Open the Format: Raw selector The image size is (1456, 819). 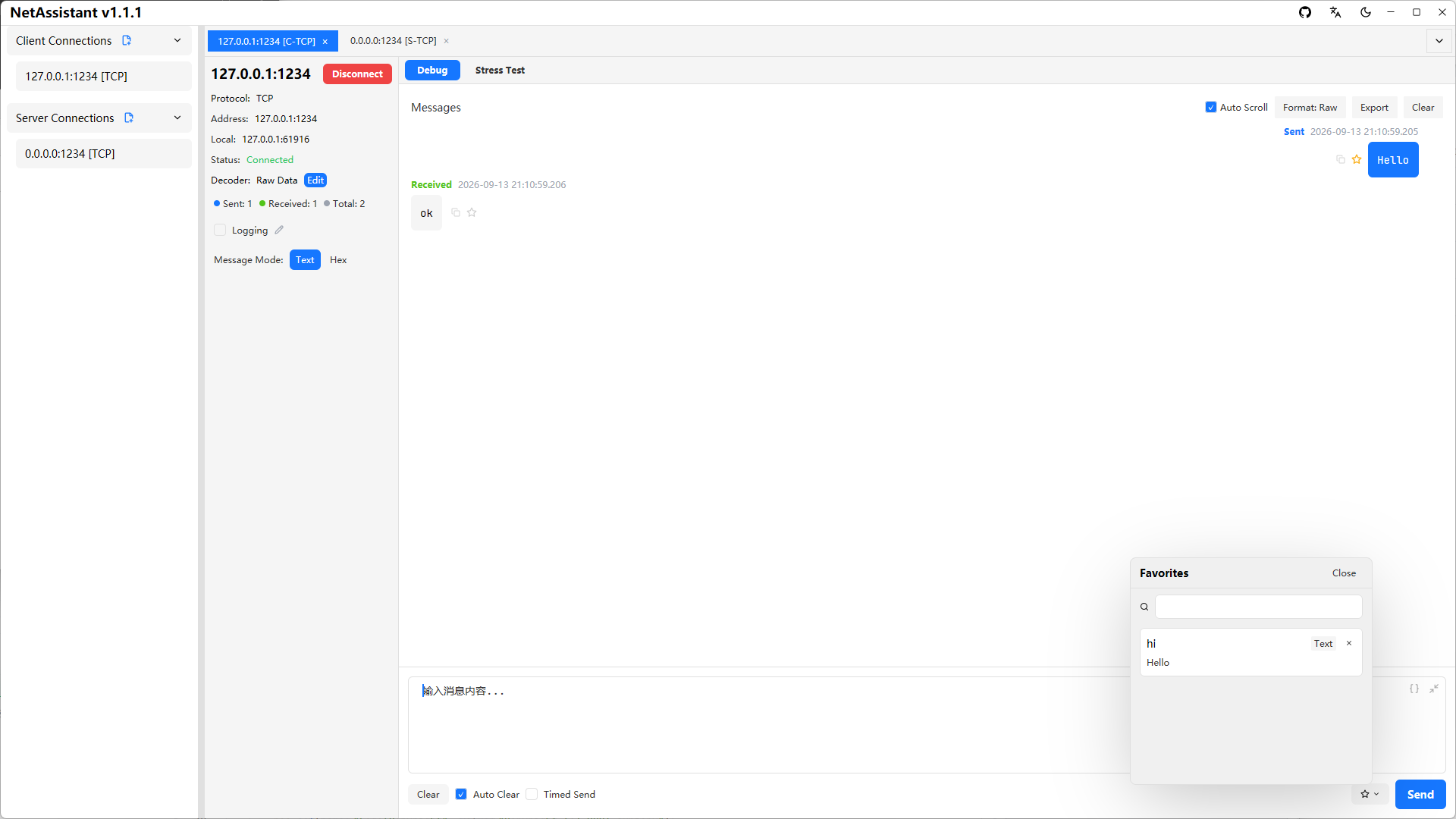[1310, 107]
